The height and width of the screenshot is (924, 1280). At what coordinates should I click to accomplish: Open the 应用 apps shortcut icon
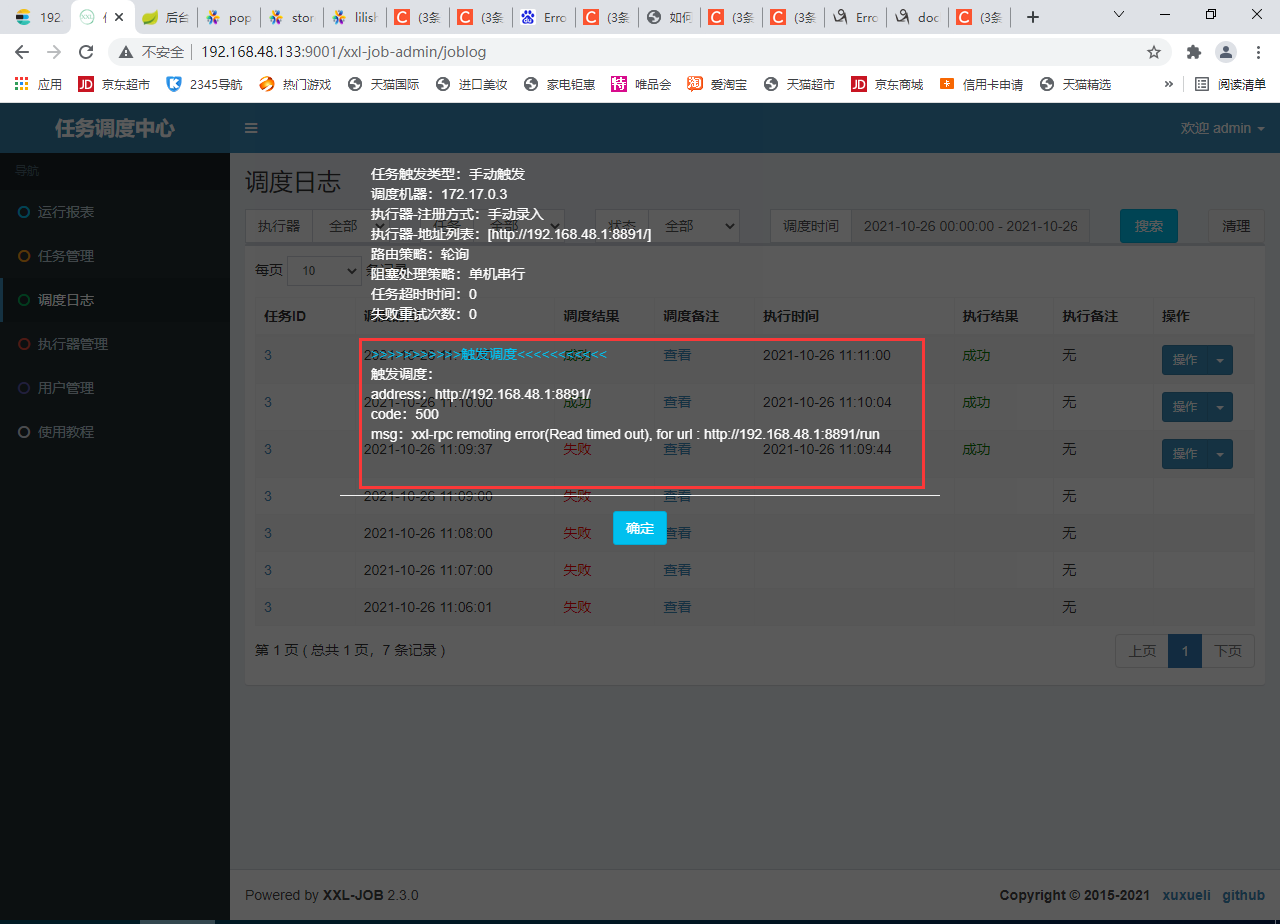tap(21, 84)
